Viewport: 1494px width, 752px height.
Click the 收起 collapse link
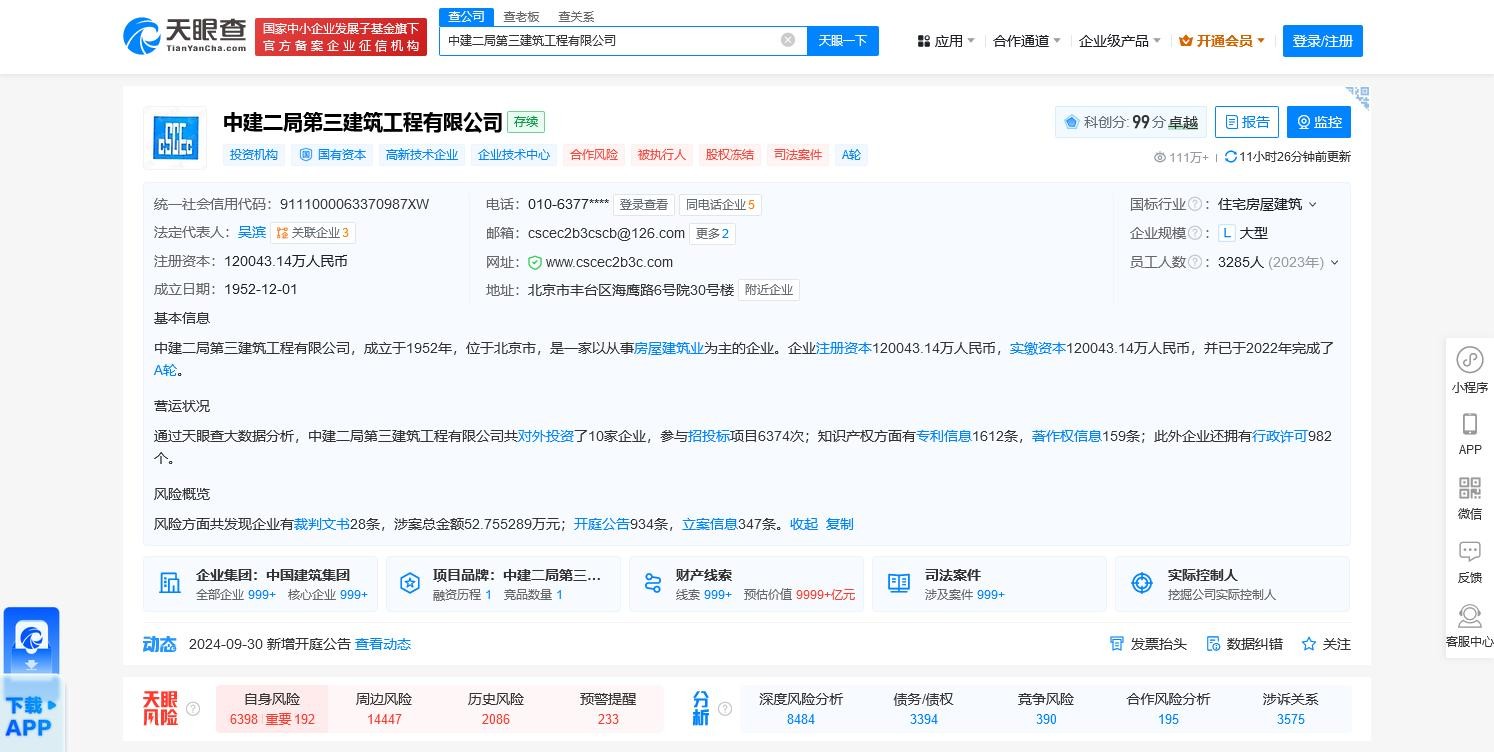coord(803,524)
